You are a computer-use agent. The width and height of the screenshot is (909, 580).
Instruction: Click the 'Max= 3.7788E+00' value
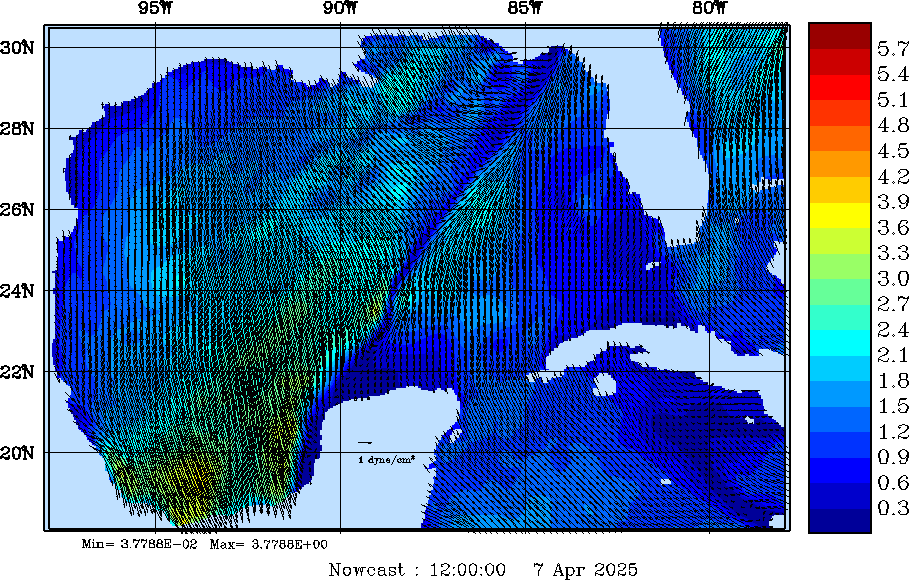(268, 545)
